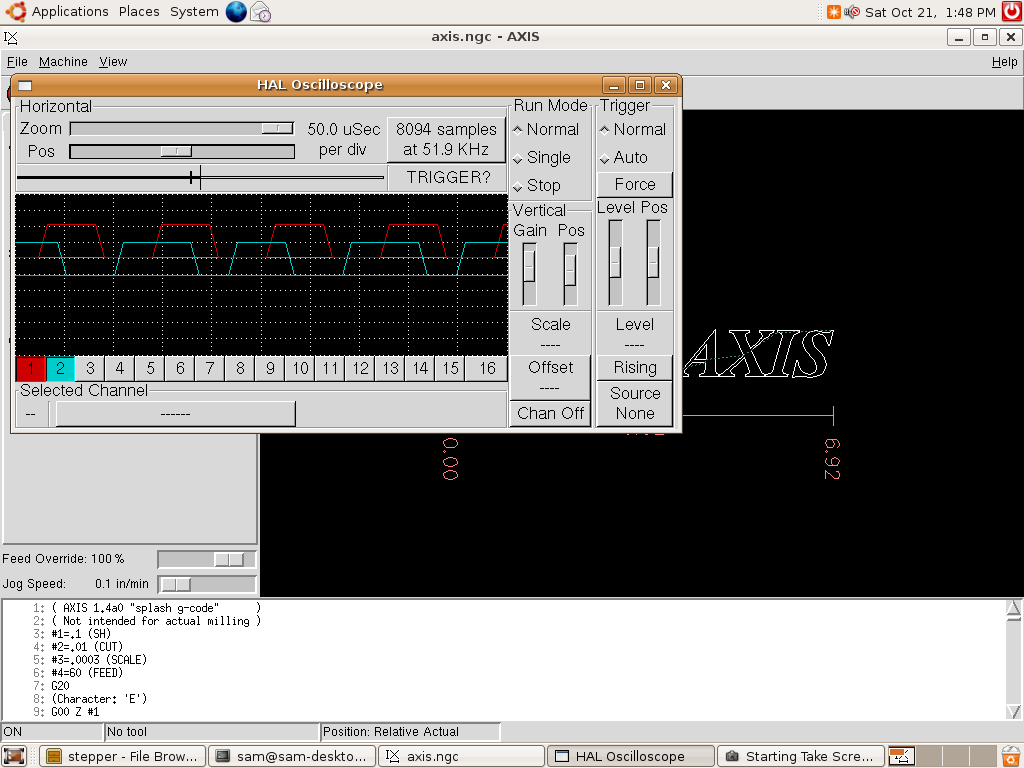
Task: Open the Machine menu in AXIS
Action: pos(63,62)
